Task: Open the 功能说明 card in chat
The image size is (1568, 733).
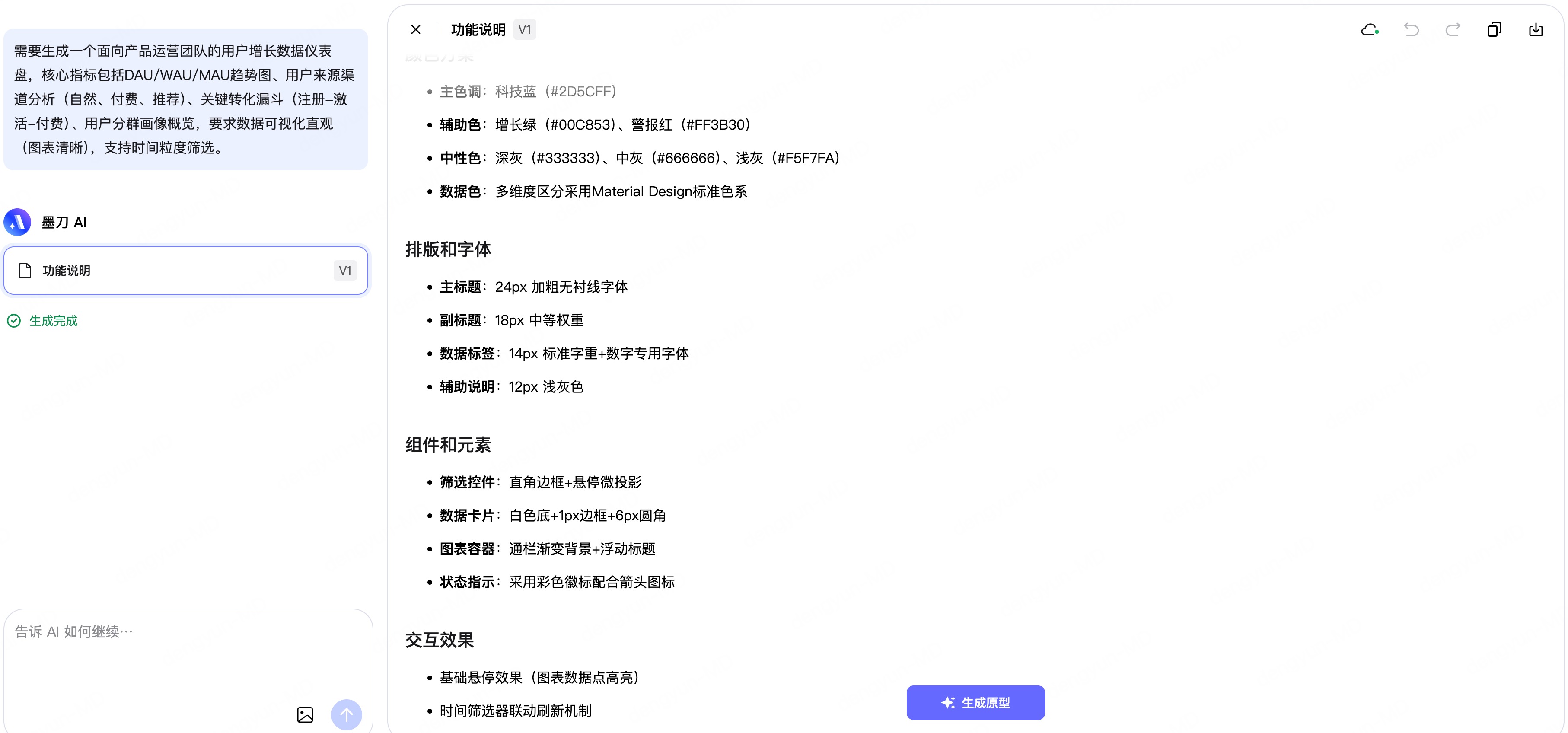Action: tap(186, 270)
